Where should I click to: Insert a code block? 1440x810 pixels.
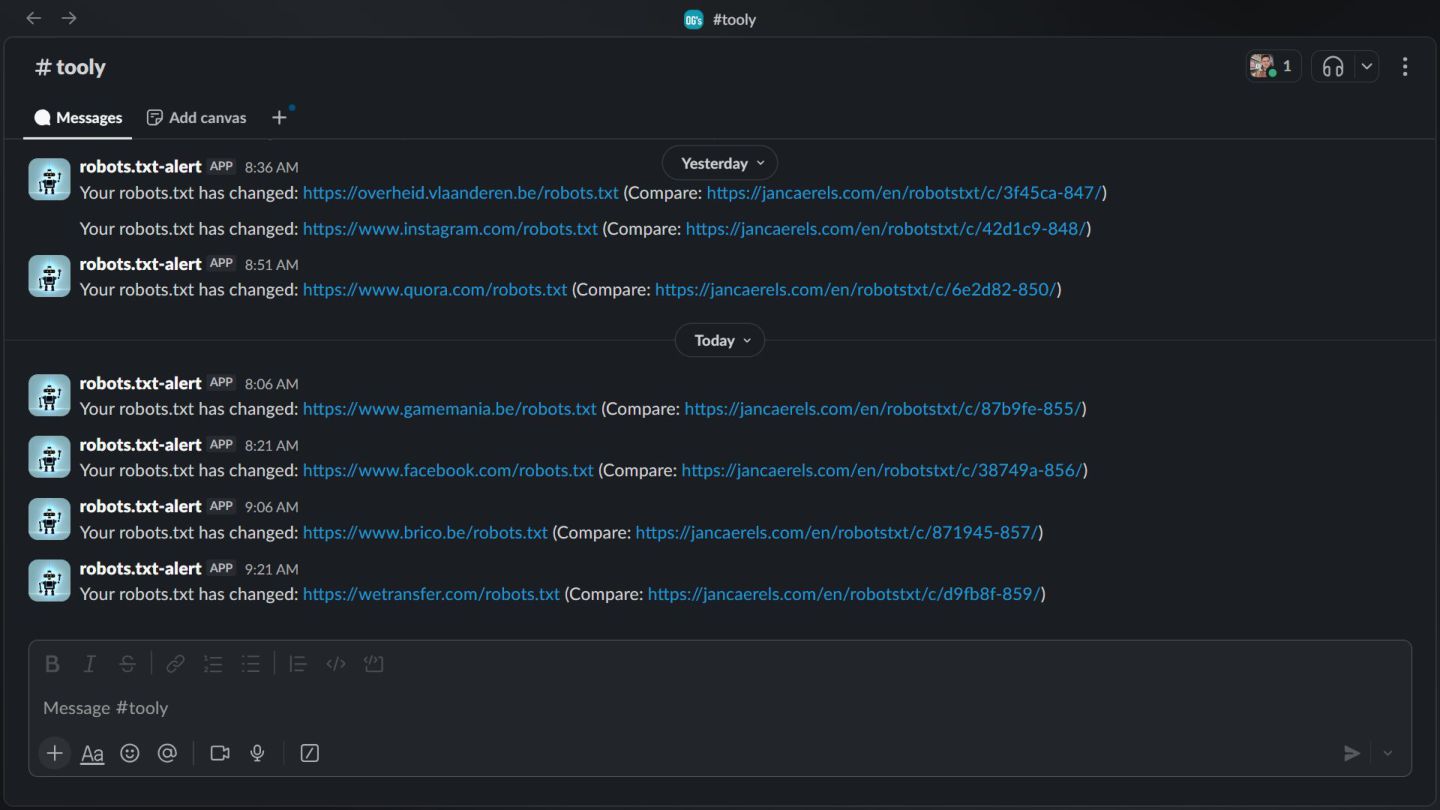coord(374,663)
